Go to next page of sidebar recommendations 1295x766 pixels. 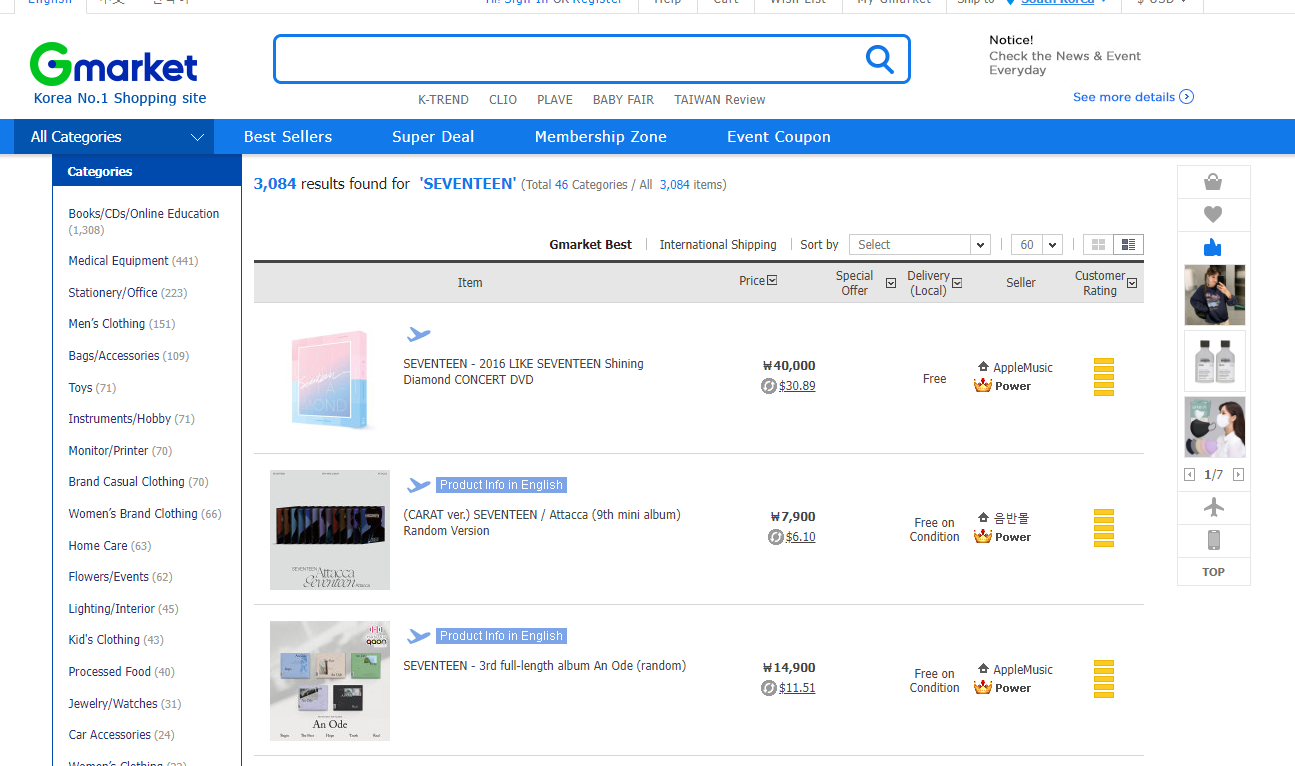[1238, 475]
